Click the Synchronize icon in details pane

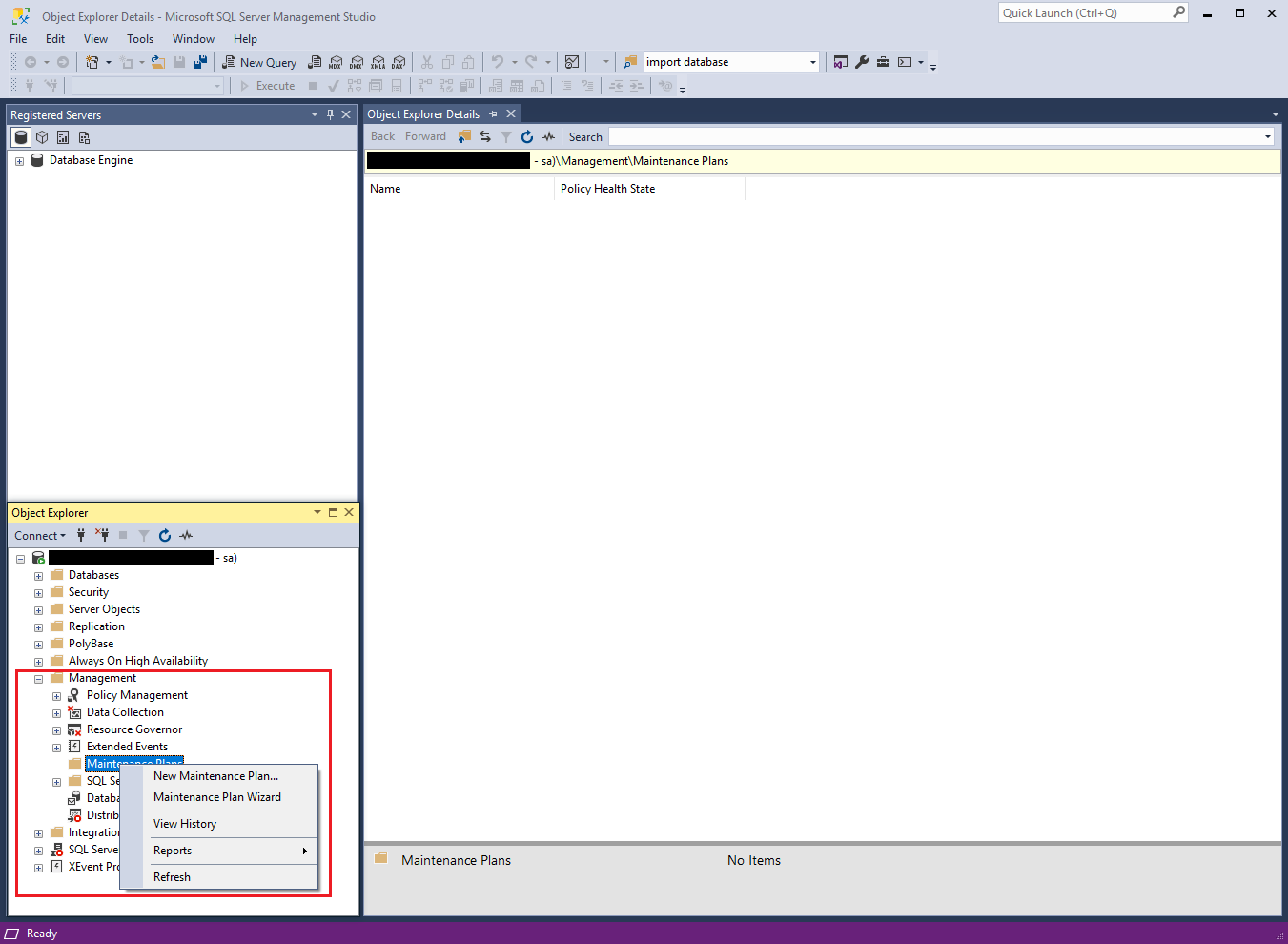pyautogui.click(x=485, y=135)
